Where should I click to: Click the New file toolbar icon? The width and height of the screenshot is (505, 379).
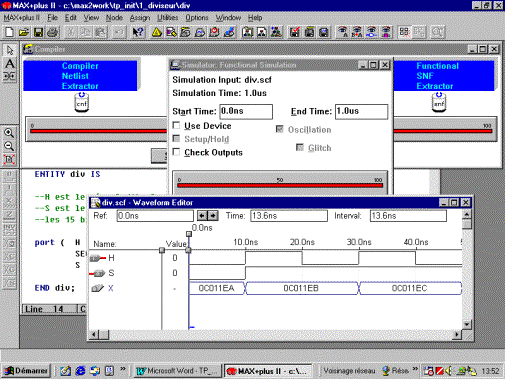(9, 32)
